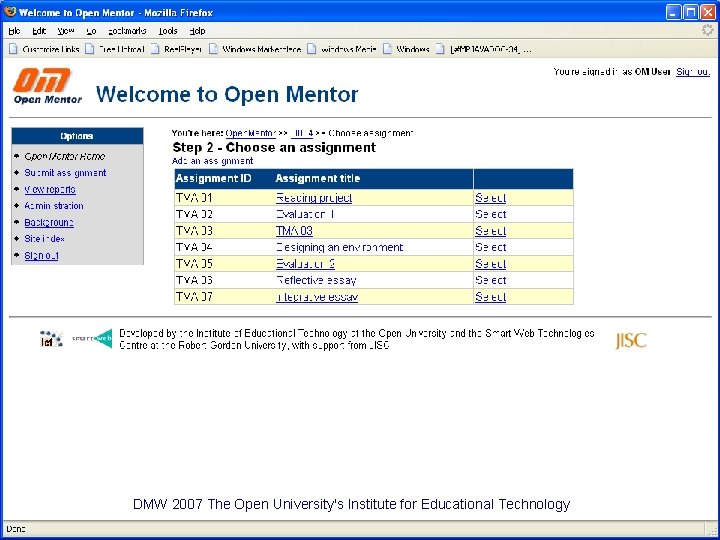Image resolution: width=720 pixels, height=540 pixels.
Task: Open the RealPlayer bookmark
Action: [176, 49]
